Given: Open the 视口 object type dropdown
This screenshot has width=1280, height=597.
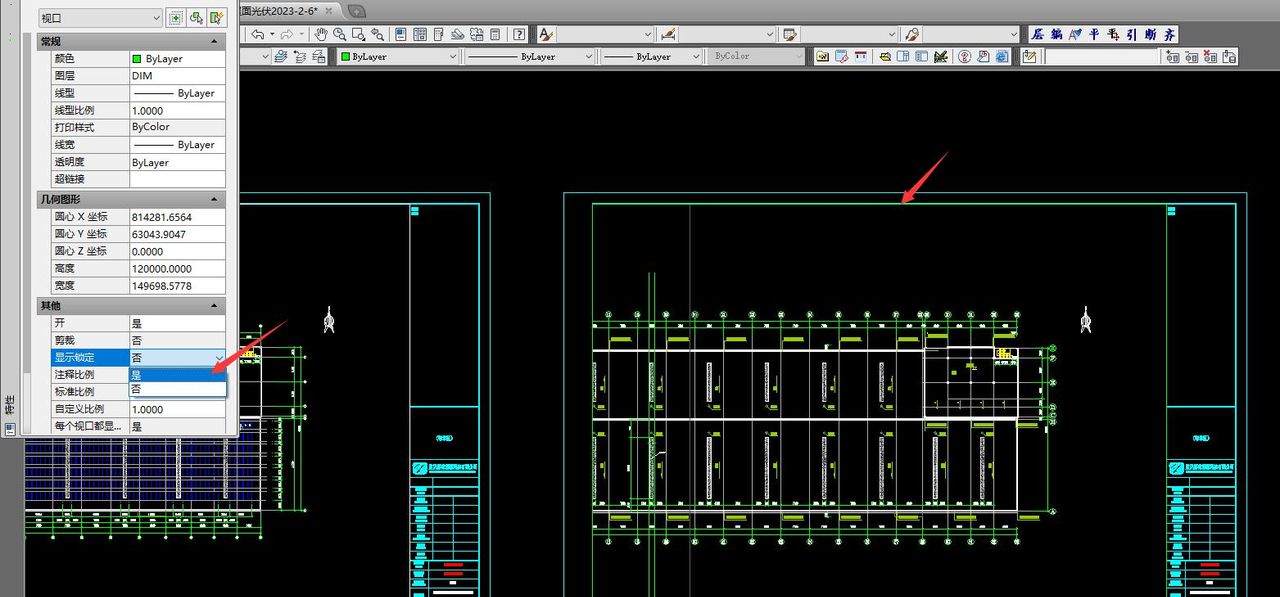Looking at the screenshot, I should click(99, 17).
